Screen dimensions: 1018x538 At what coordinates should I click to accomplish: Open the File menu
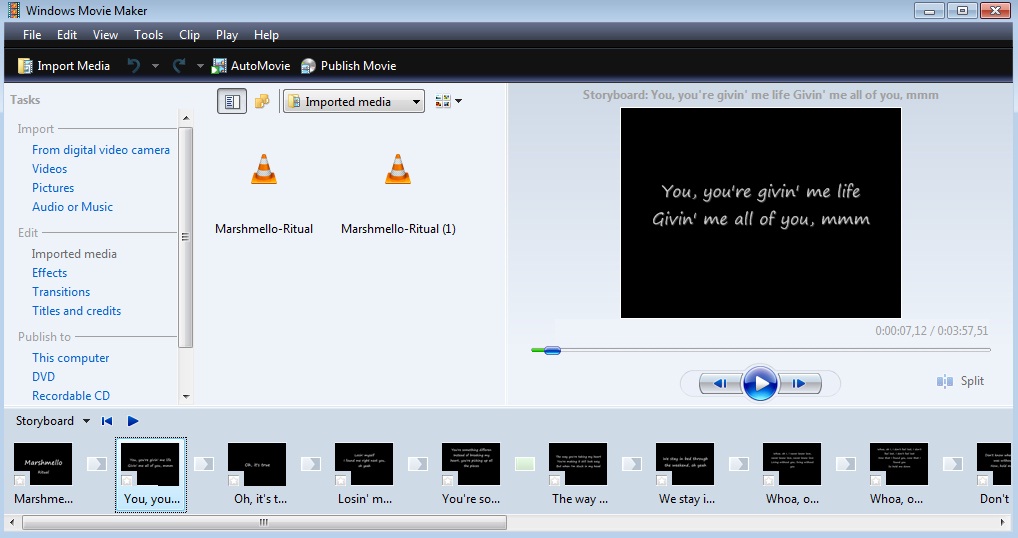[x=32, y=35]
